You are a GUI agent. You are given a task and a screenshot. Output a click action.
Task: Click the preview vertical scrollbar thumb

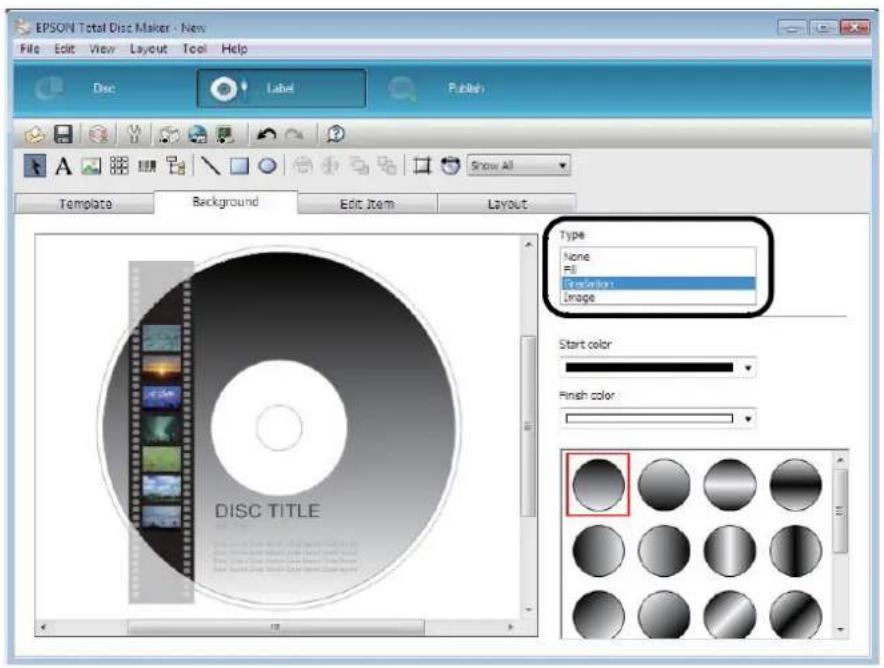(x=528, y=426)
